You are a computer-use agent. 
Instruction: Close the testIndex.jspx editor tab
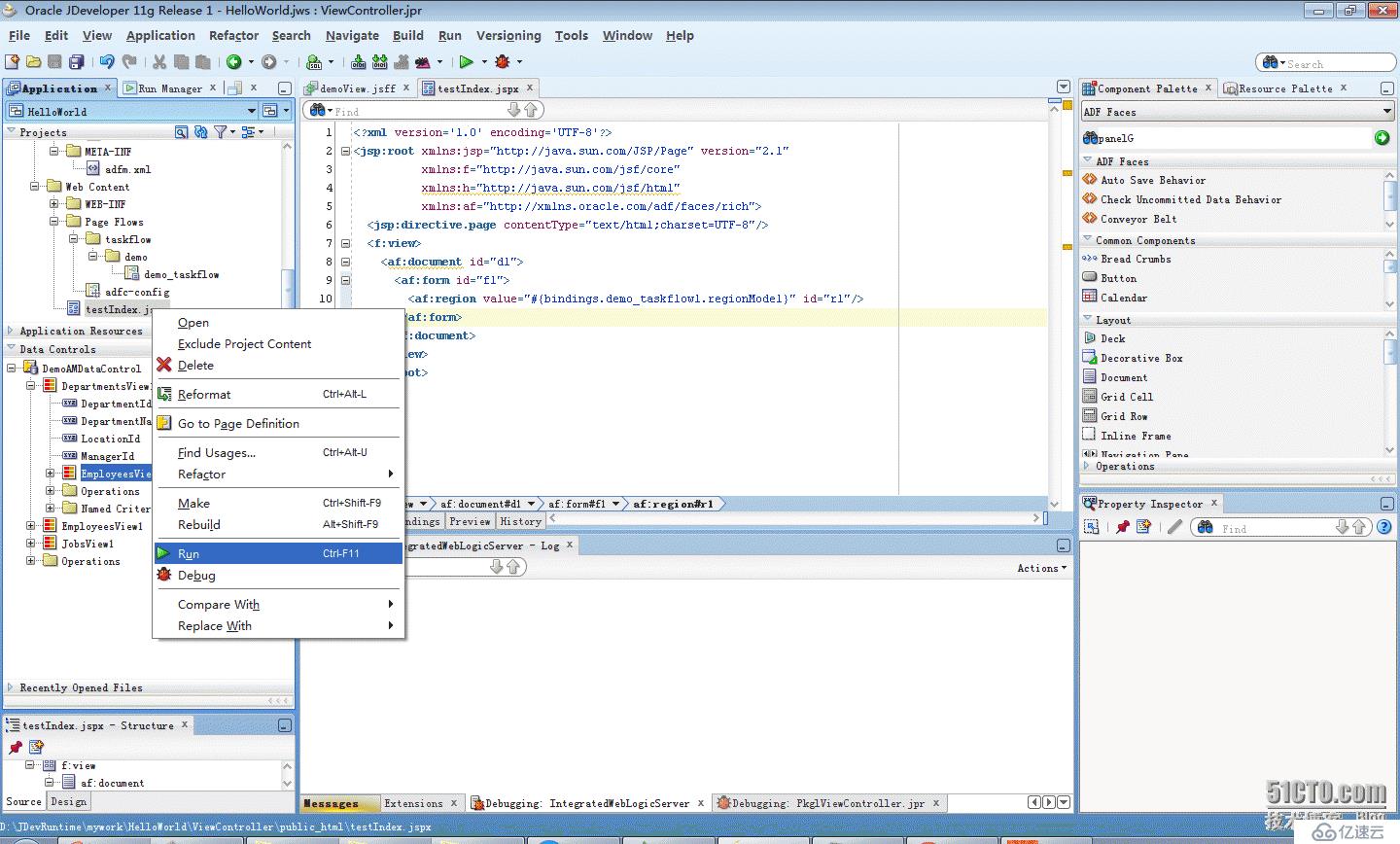coord(530,88)
